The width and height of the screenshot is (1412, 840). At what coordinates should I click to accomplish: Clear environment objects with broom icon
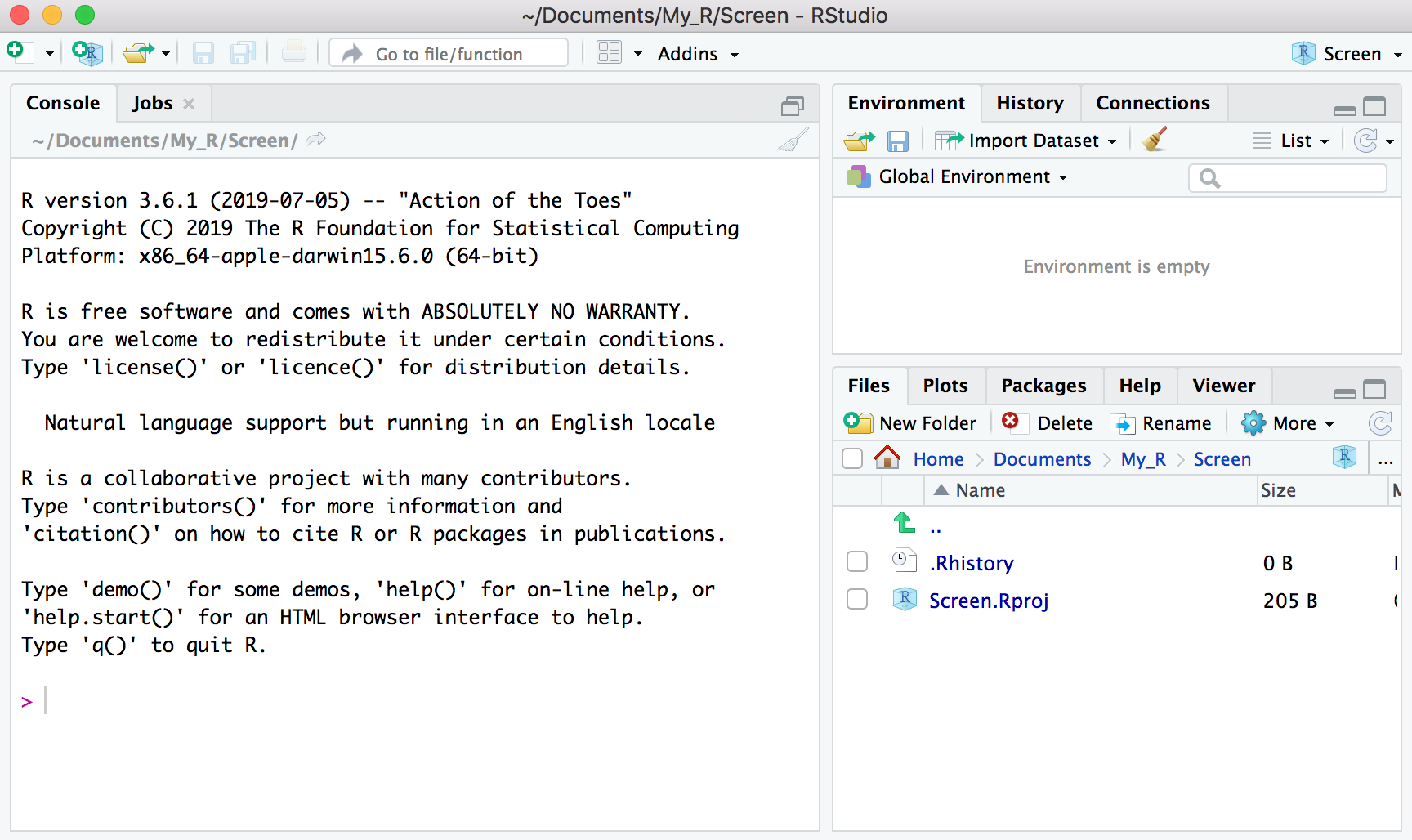coord(1154,141)
